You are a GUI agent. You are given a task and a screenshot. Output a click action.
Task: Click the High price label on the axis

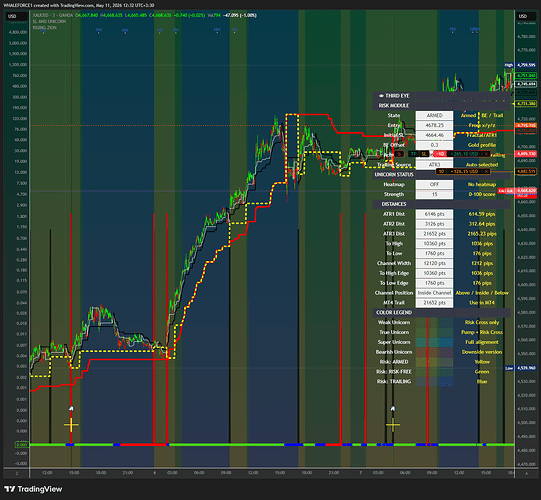[x=509, y=65]
